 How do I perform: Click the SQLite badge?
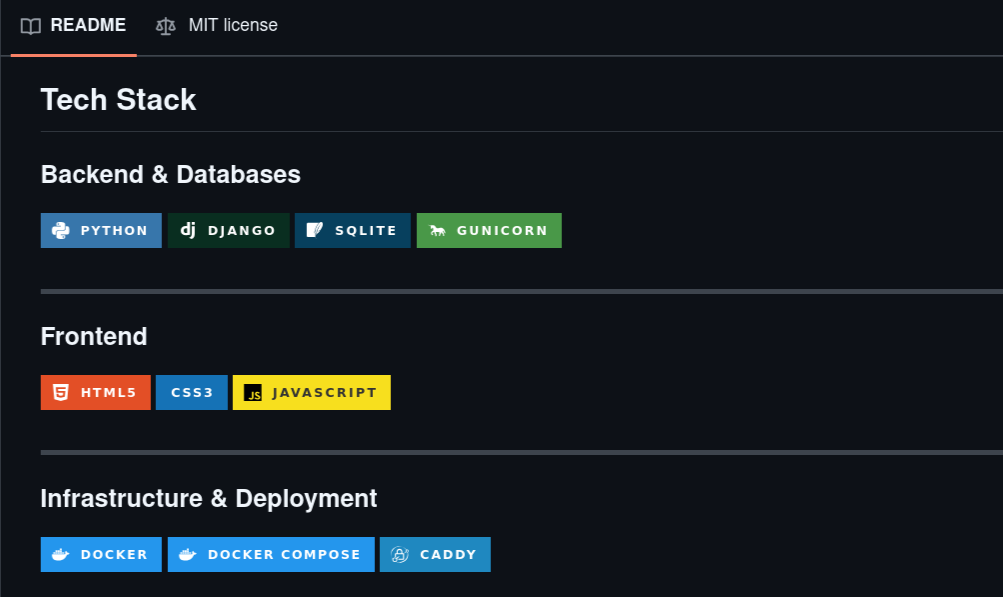click(352, 230)
